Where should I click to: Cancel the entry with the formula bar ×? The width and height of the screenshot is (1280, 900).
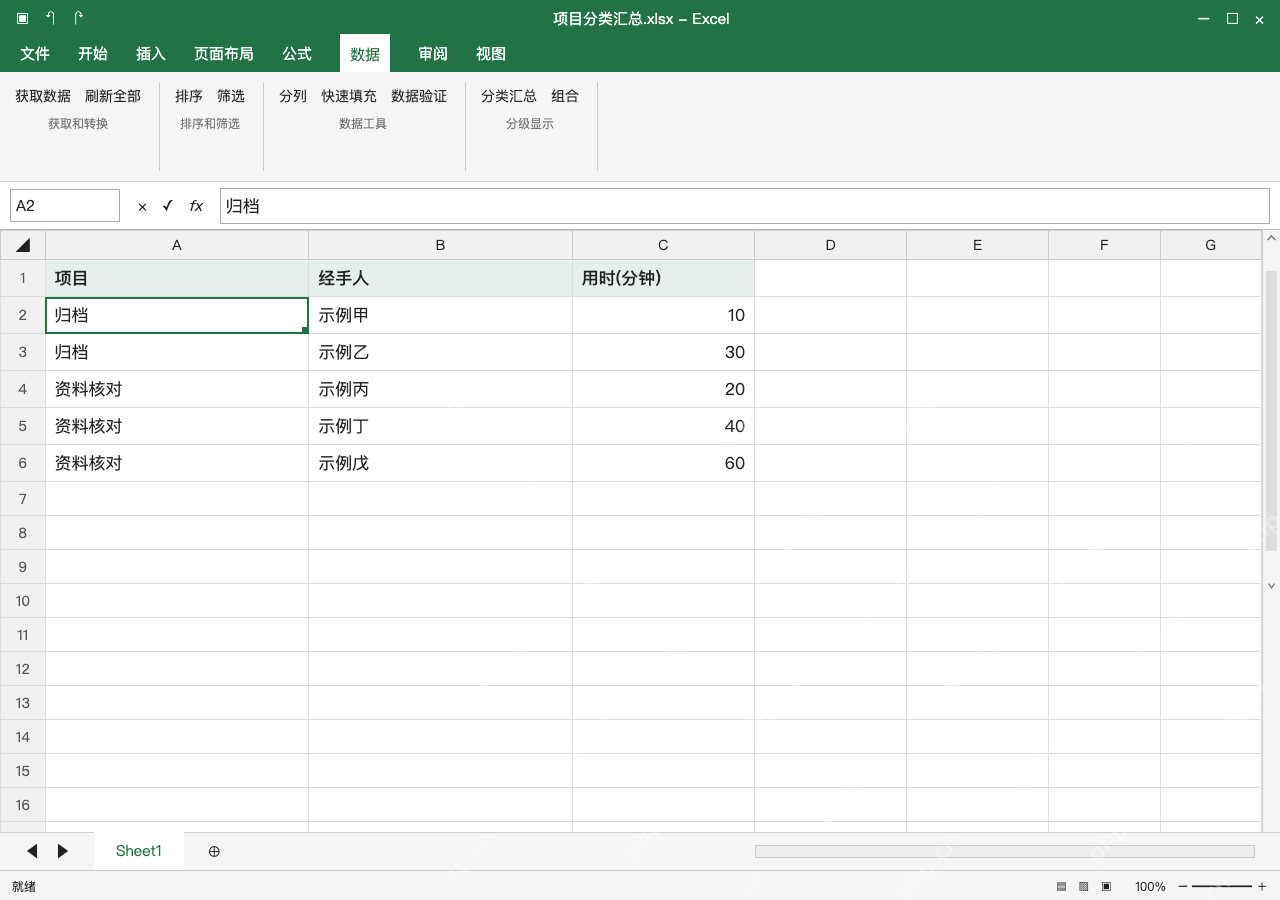(x=142, y=206)
